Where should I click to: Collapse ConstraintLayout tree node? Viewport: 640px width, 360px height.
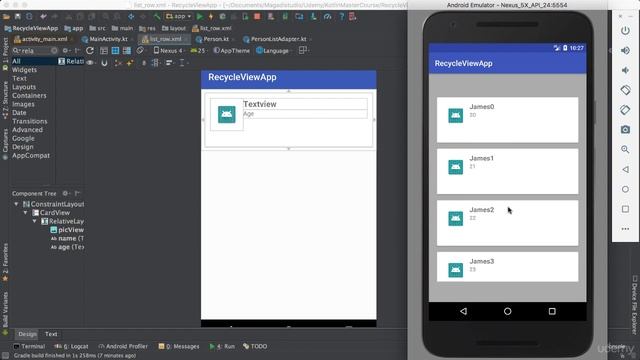[x=16, y=204]
